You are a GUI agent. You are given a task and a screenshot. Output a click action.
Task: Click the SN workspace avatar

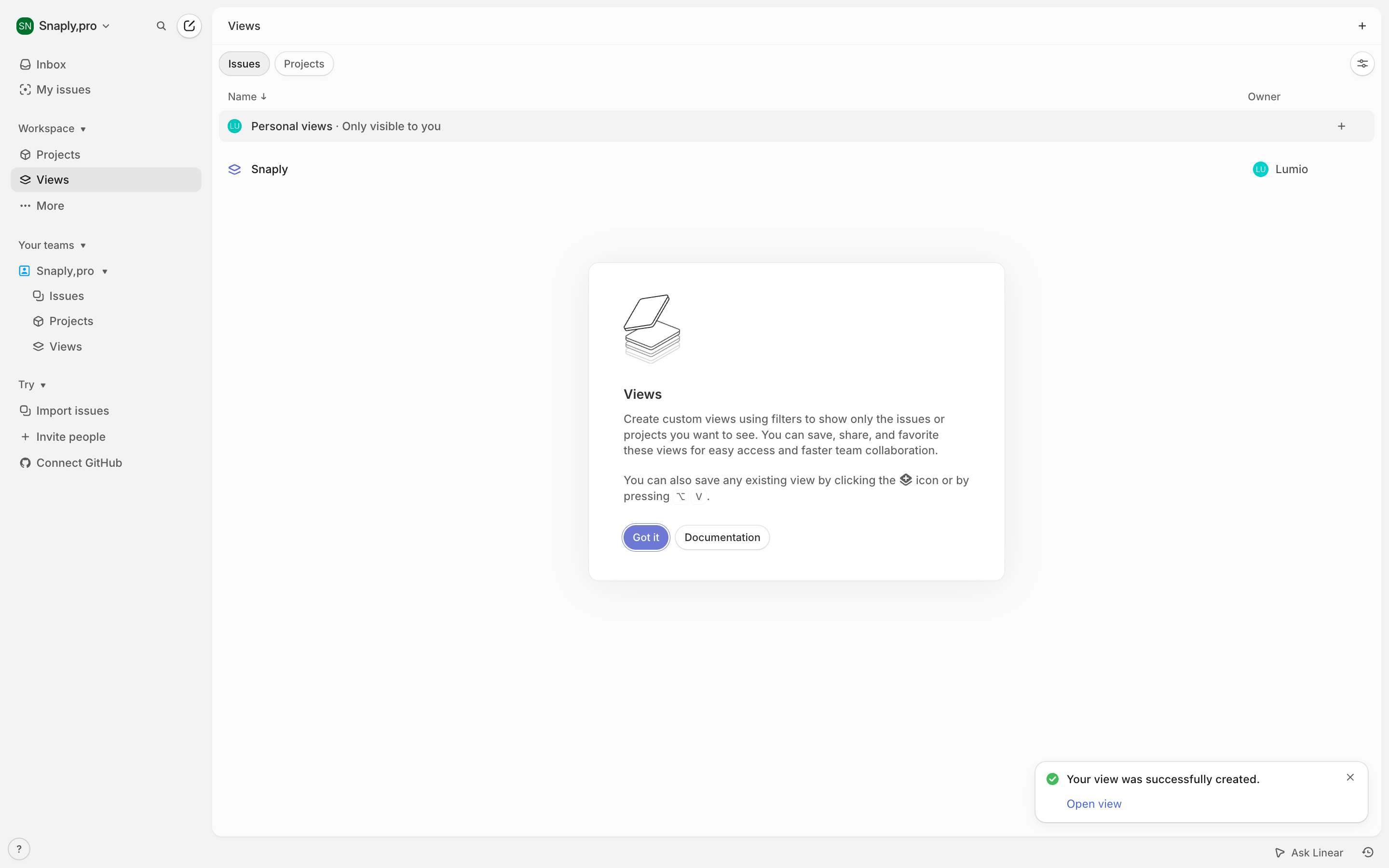[25, 26]
